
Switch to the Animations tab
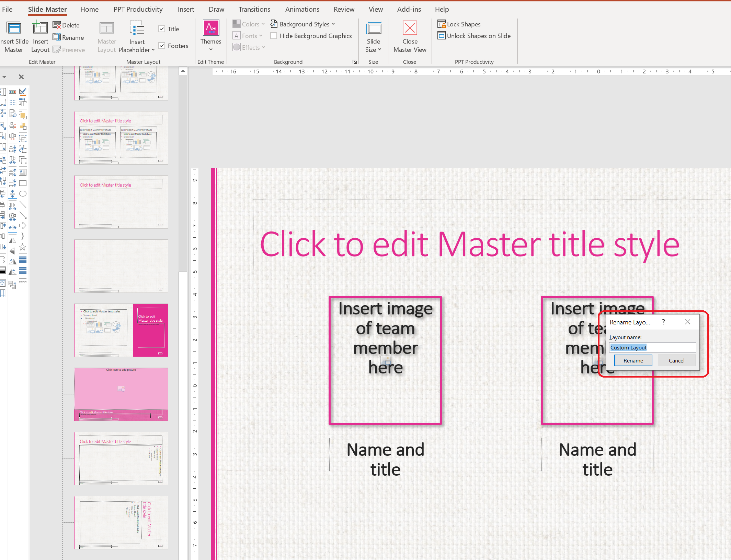[x=302, y=9]
